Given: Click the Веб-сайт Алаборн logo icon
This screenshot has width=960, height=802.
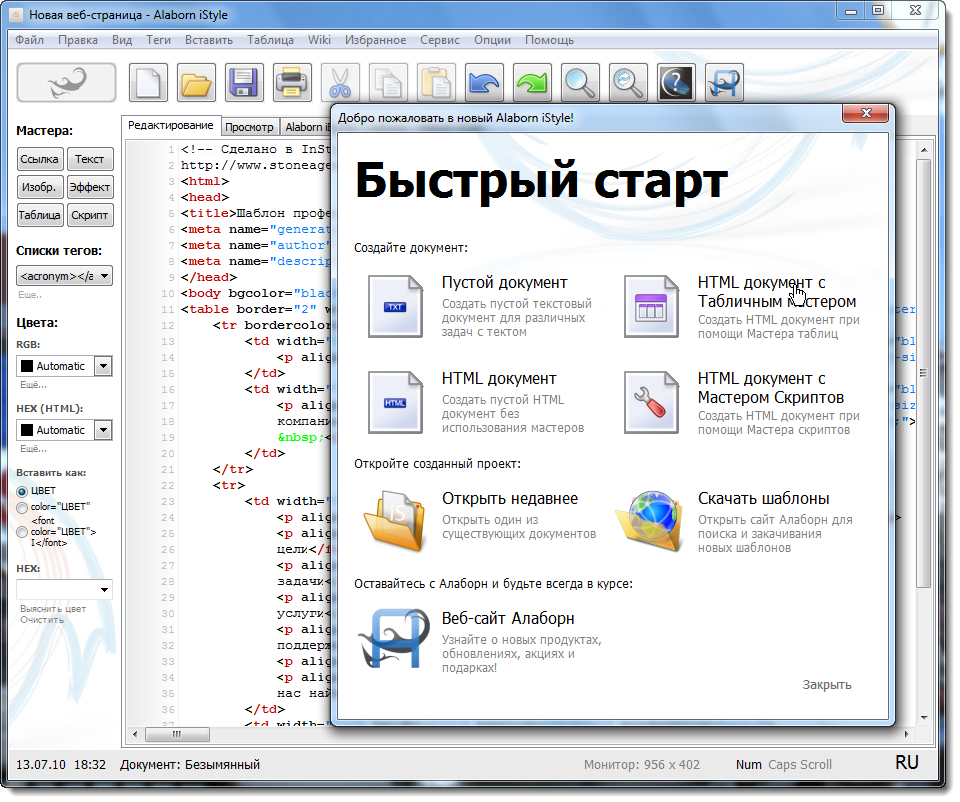Looking at the screenshot, I should point(394,639).
